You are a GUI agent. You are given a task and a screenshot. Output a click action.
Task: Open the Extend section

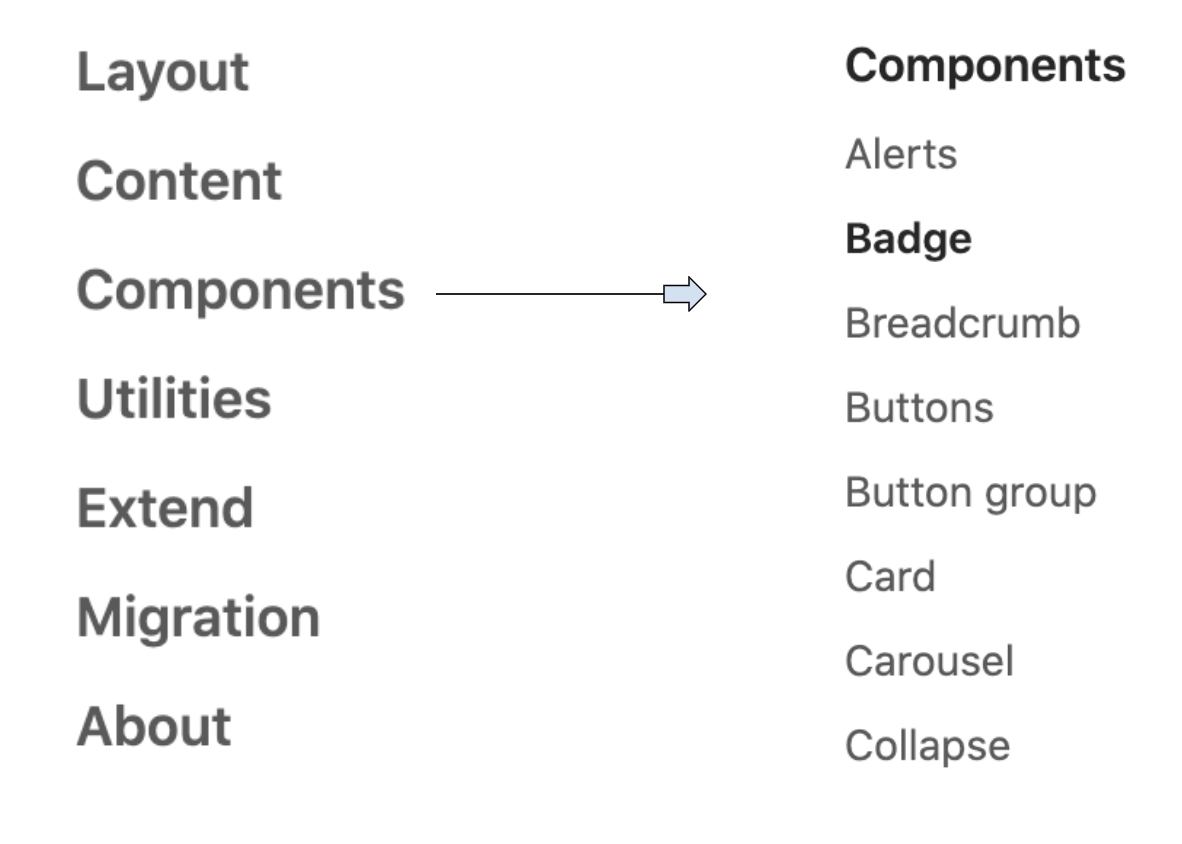[165, 508]
